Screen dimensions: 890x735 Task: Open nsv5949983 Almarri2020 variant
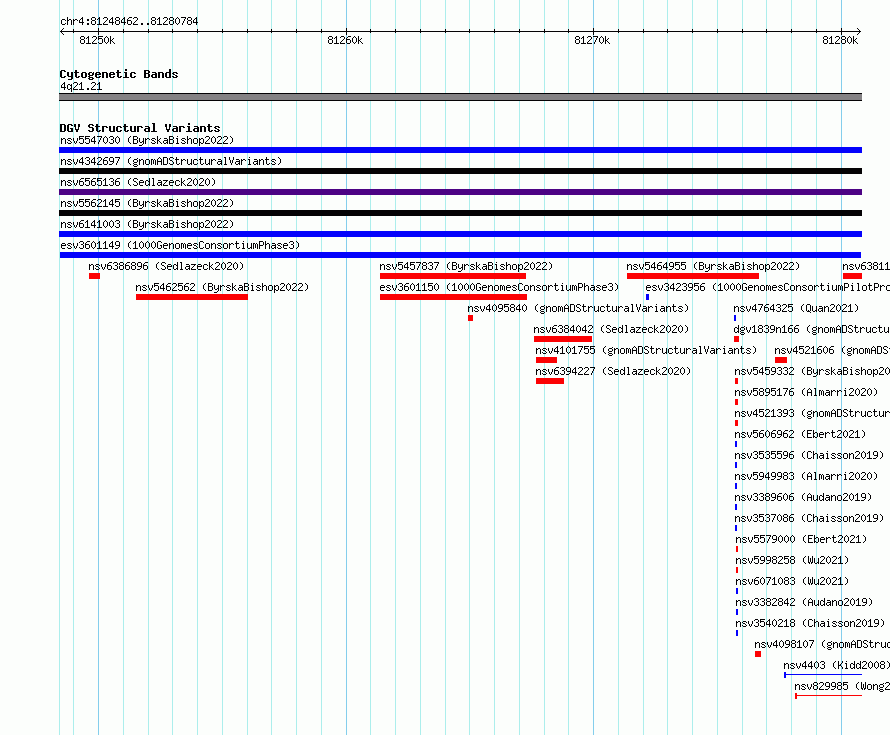tap(806, 476)
